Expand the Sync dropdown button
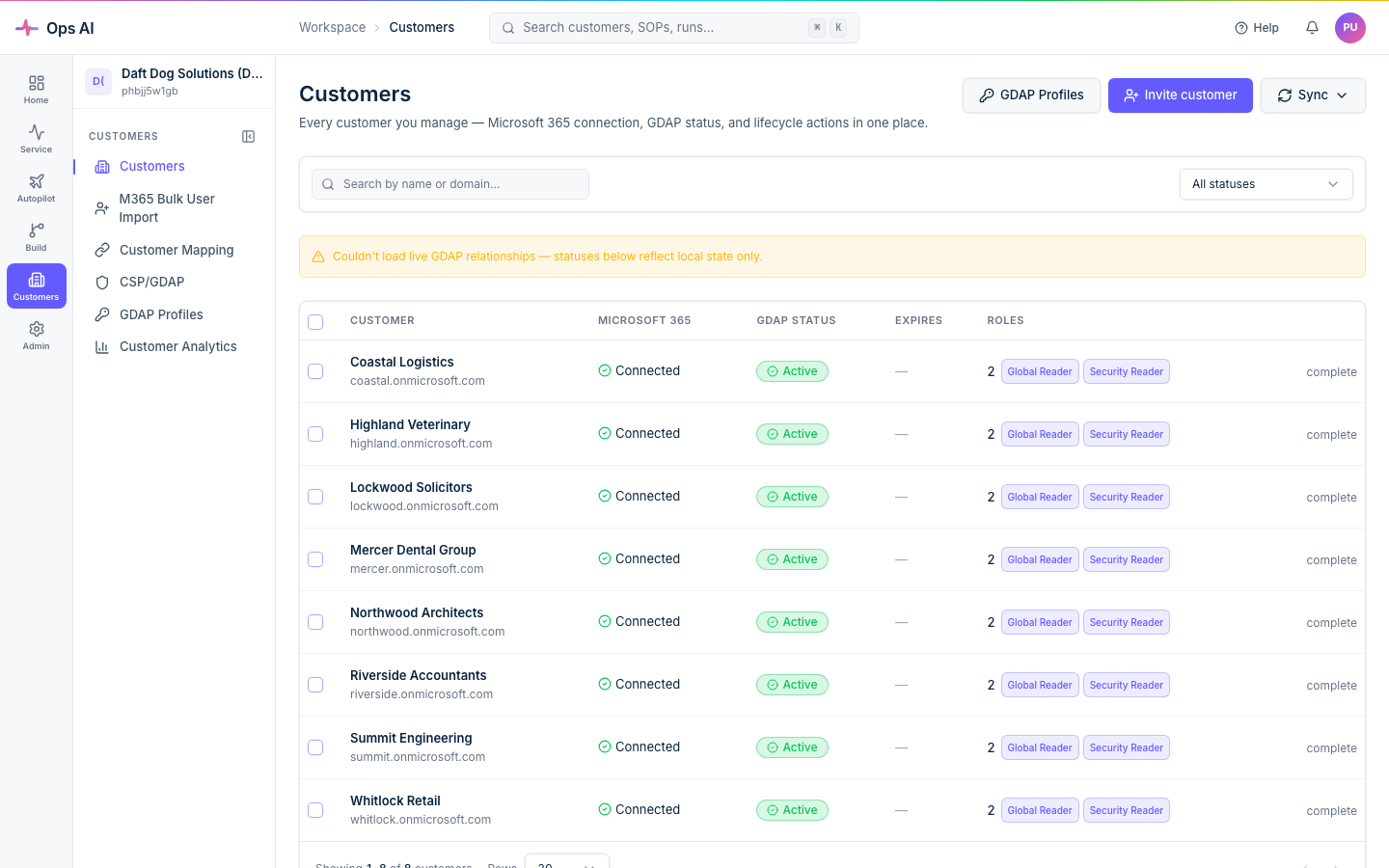The height and width of the screenshot is (868, 1389). coord(1313,95)
